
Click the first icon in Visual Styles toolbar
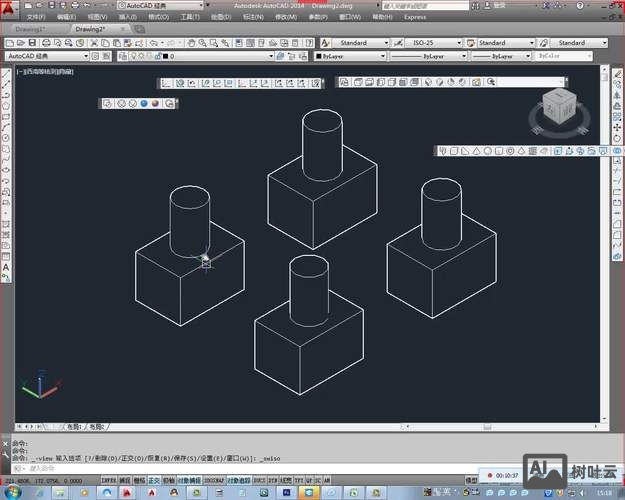click(108, 103)
